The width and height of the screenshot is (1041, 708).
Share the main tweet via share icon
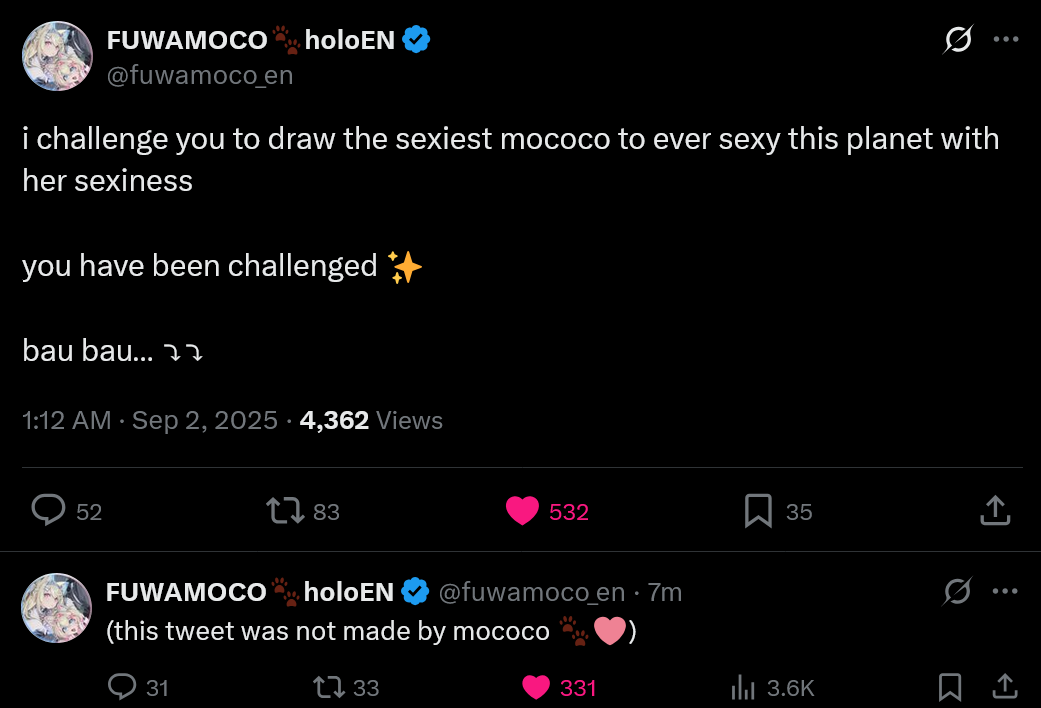[994, 511]
